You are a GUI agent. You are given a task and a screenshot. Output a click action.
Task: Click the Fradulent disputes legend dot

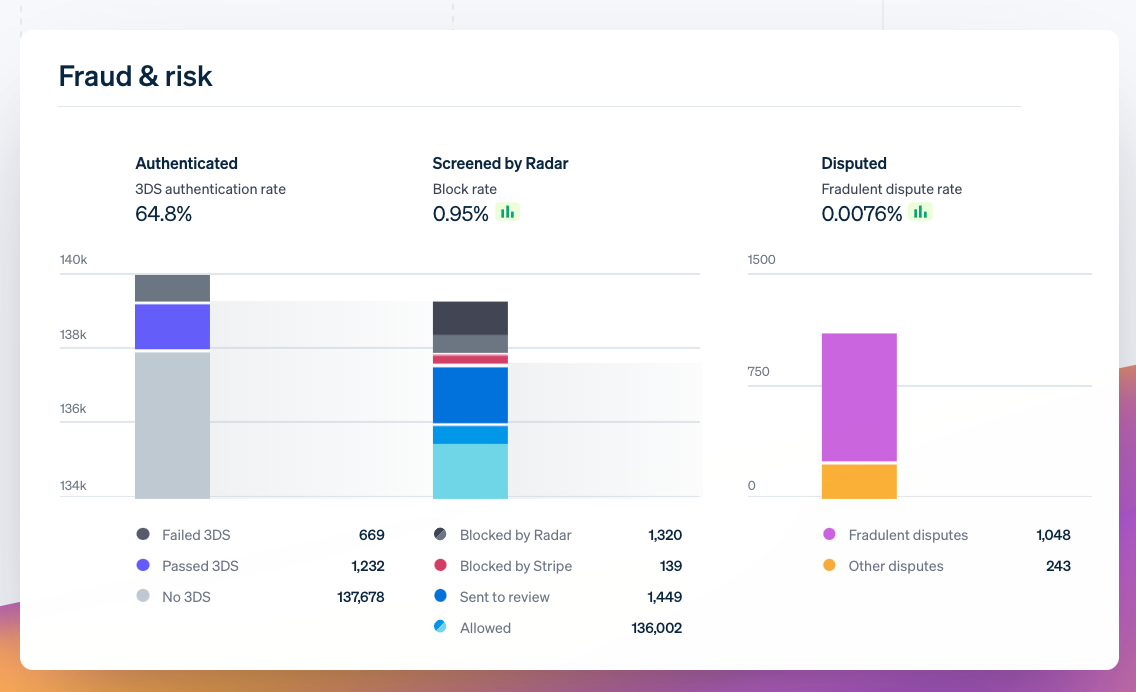pos(829,535)
